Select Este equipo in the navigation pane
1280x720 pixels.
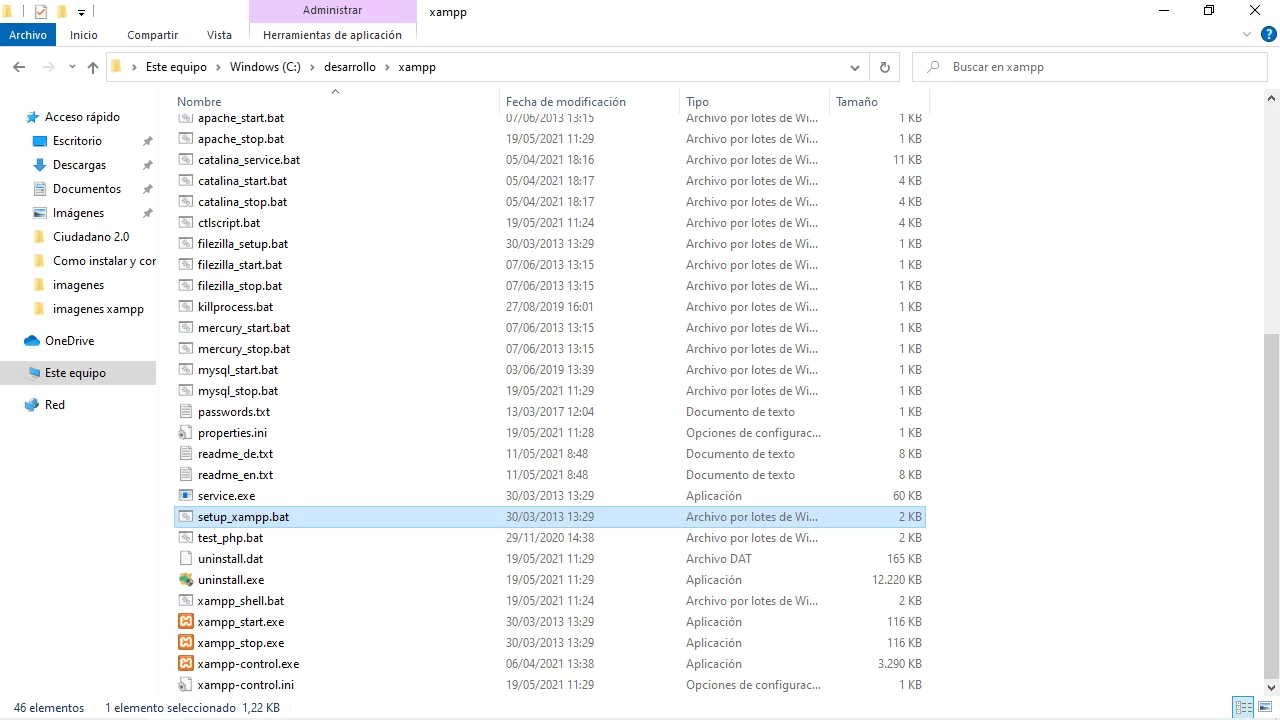[78, 373]
